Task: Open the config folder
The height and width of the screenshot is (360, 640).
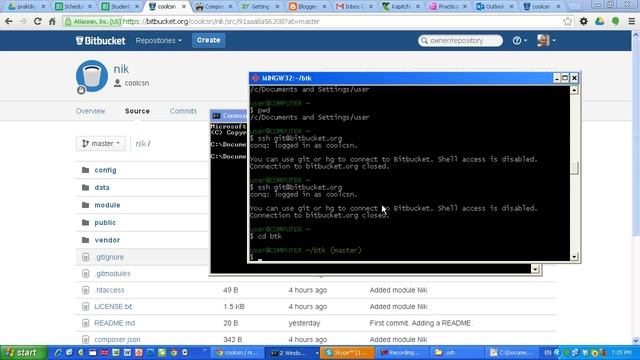Action: (105, 170)
